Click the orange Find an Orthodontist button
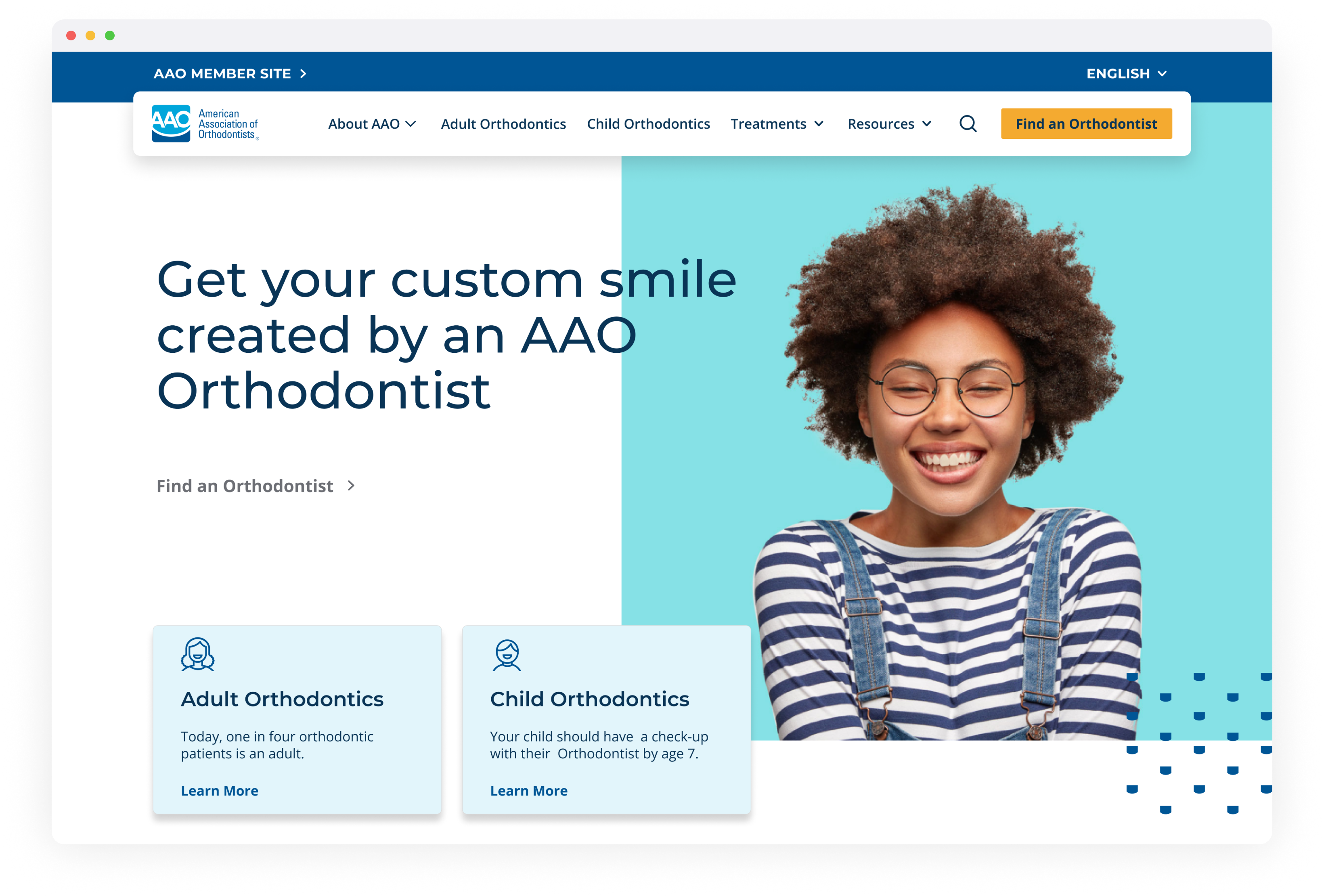This screenshot has height=896, width=1324. pos(1086,124)
